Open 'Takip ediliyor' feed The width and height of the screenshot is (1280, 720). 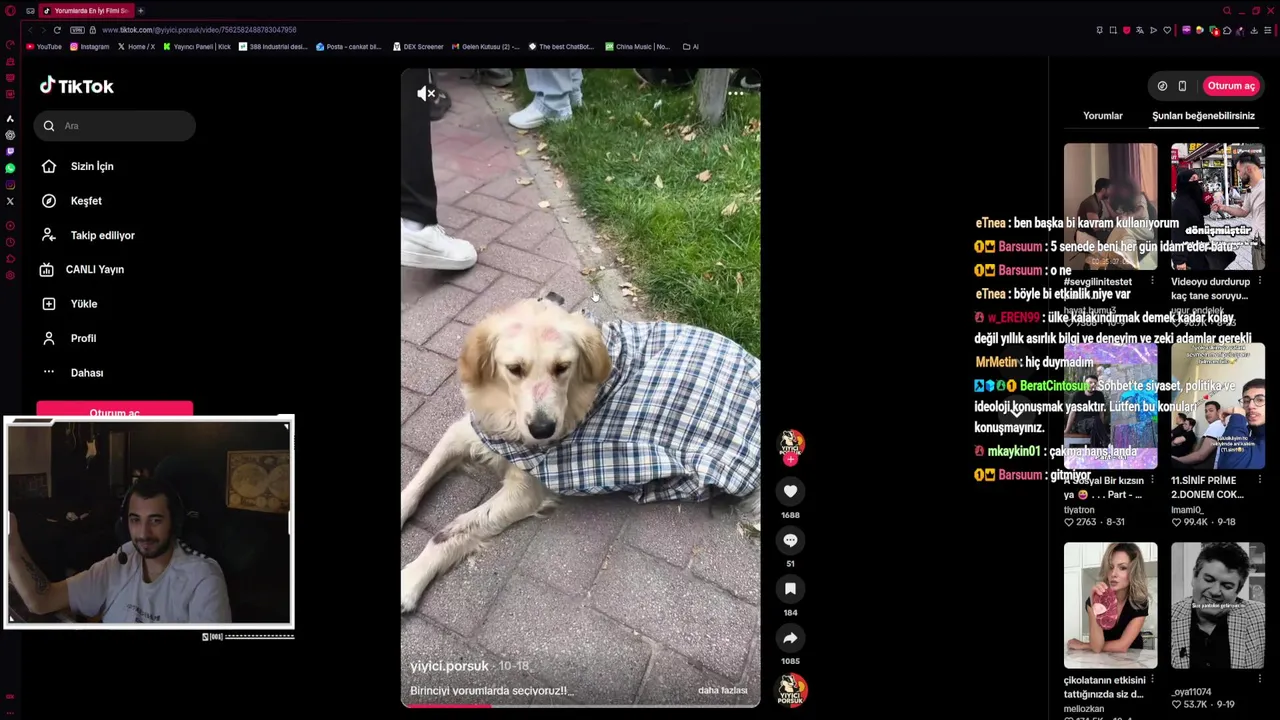[102, 235]
